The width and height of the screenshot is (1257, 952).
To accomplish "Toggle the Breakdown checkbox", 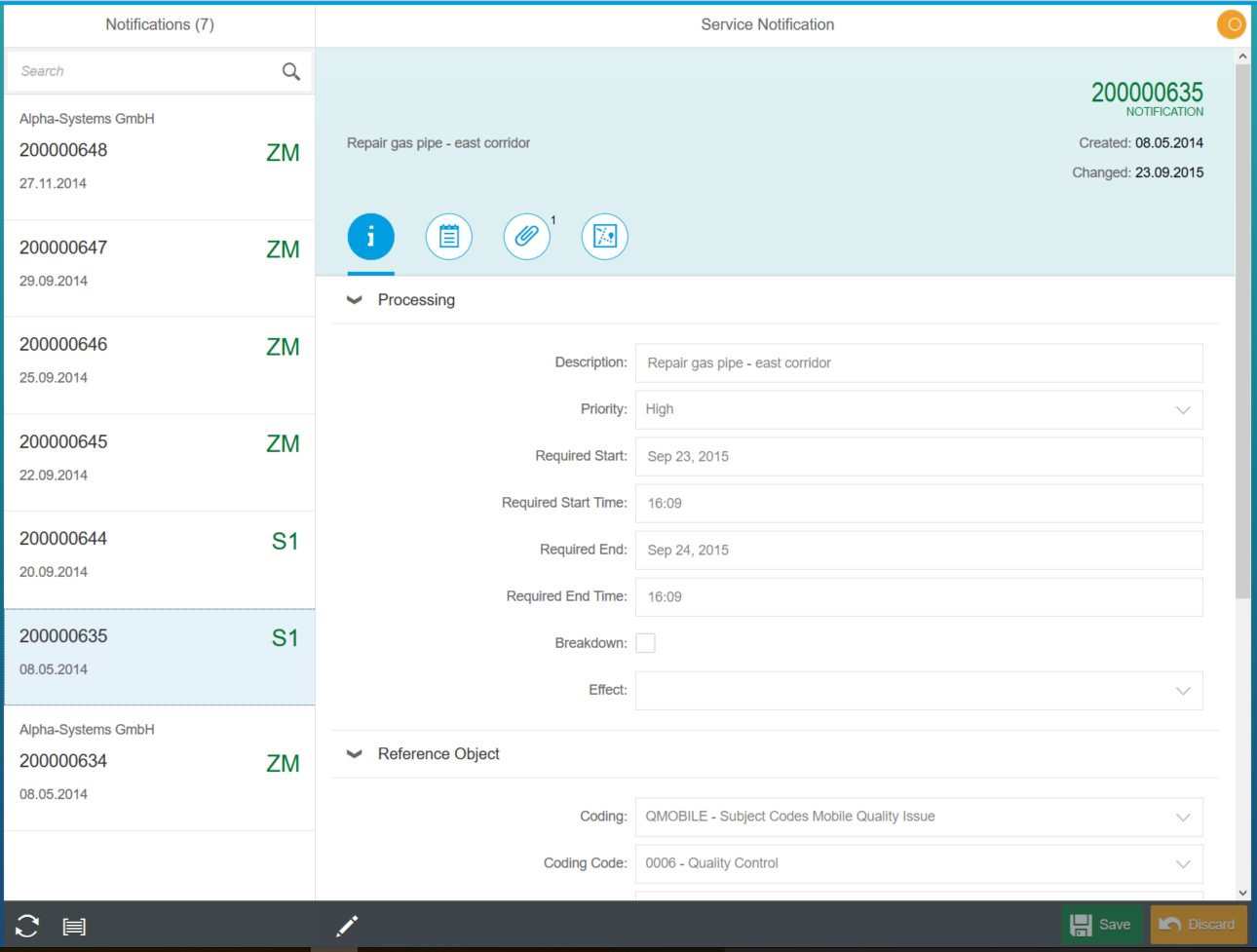I will coord(645,642).
